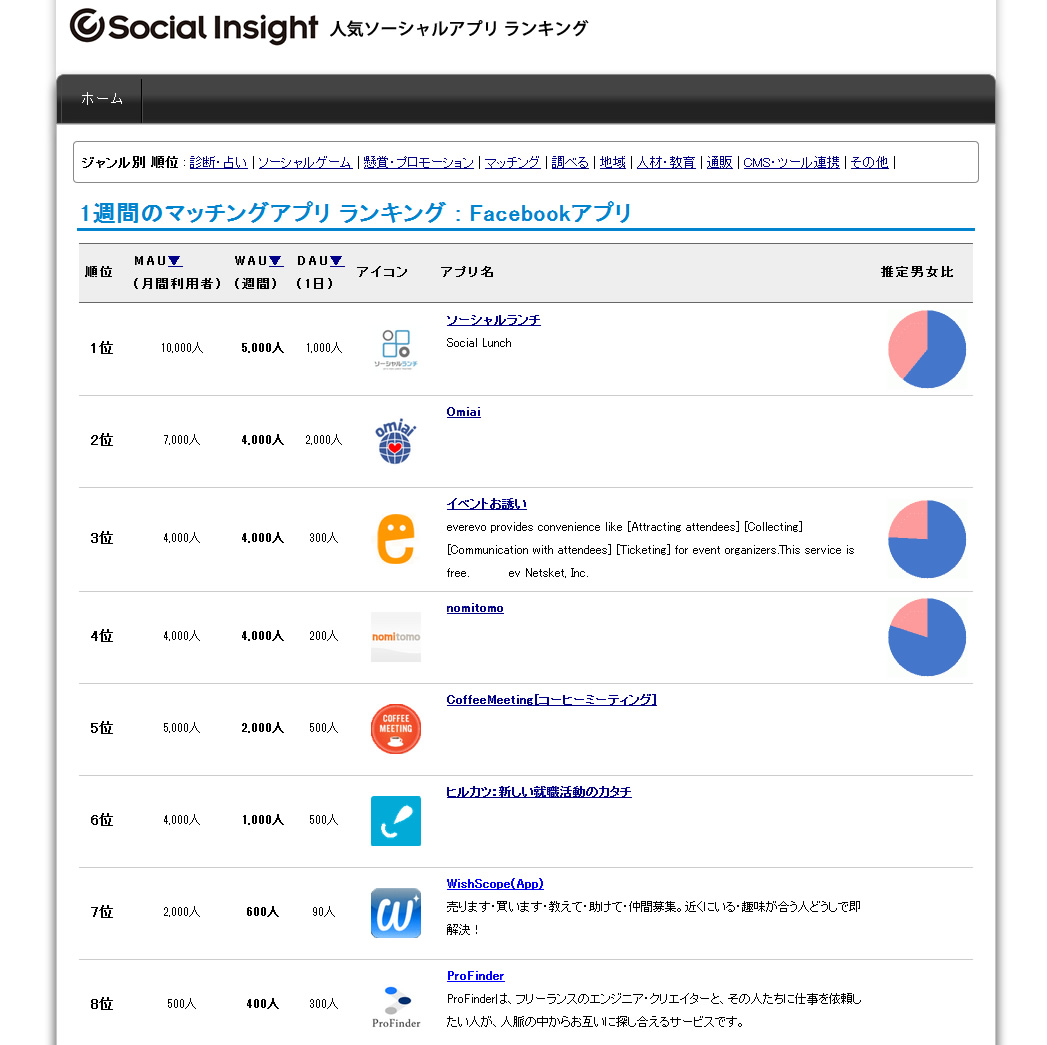Click the gender ratio pie for nomitomo
This screenshot has height=1045, width=1047.
pos(927,637)
